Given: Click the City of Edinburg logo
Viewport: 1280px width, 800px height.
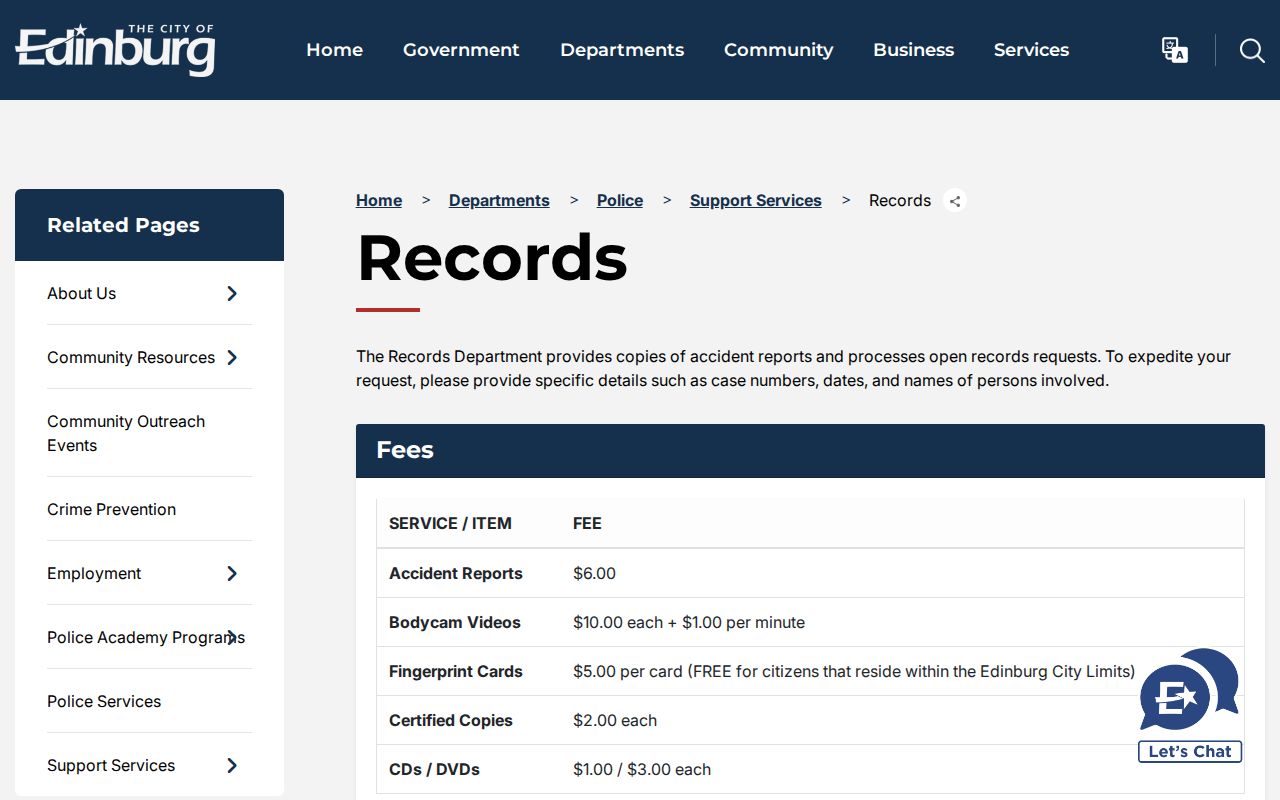Looking at the screenshot, I should pyautogui.click(x=115, y=50).
